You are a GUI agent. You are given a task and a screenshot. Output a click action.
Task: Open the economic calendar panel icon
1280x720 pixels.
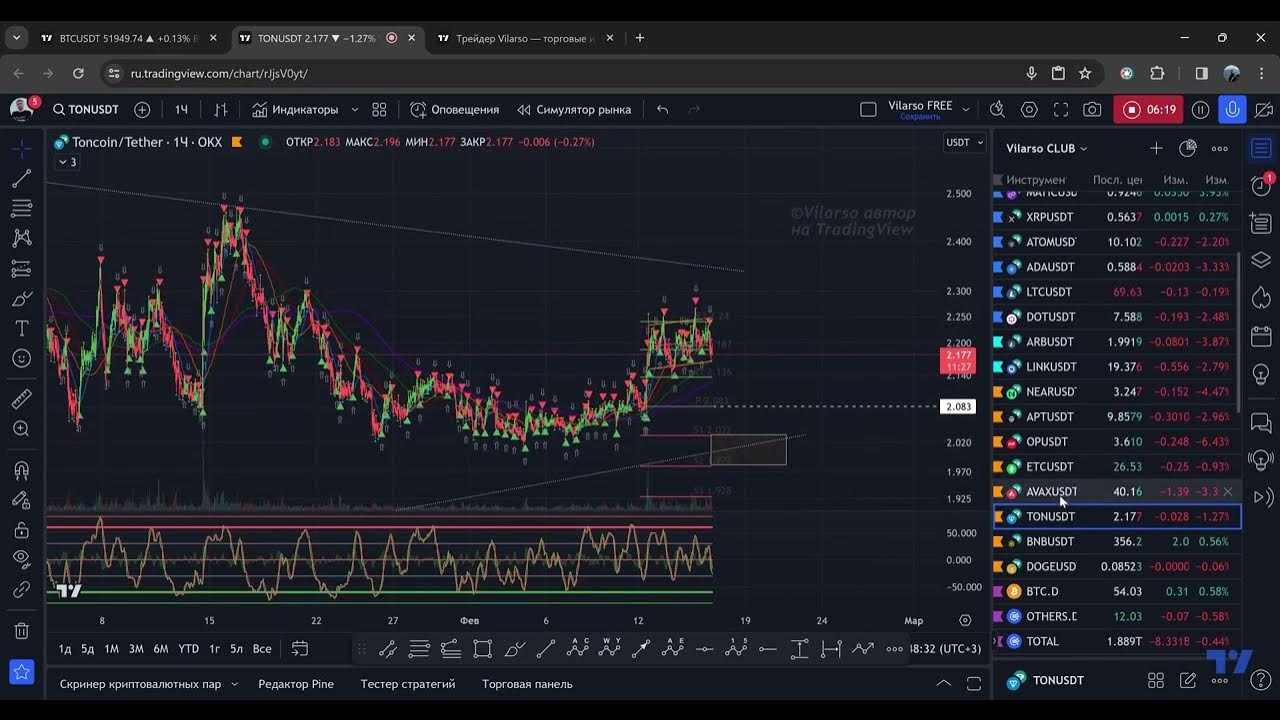pyautogui.click(x=1262, y=336)
